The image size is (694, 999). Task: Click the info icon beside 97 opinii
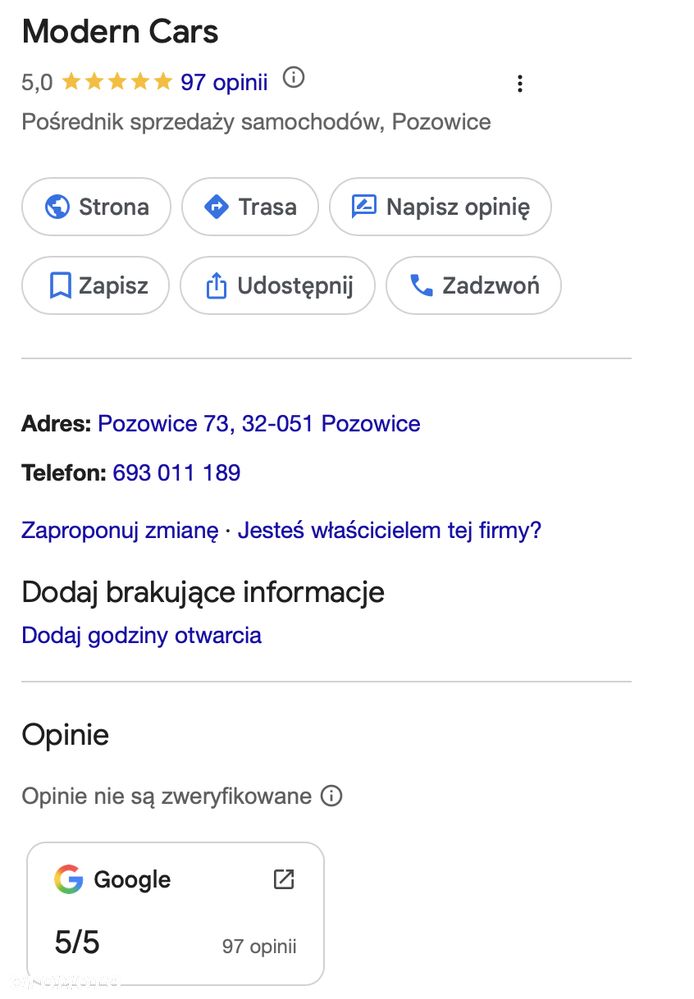tap(293, 78)
